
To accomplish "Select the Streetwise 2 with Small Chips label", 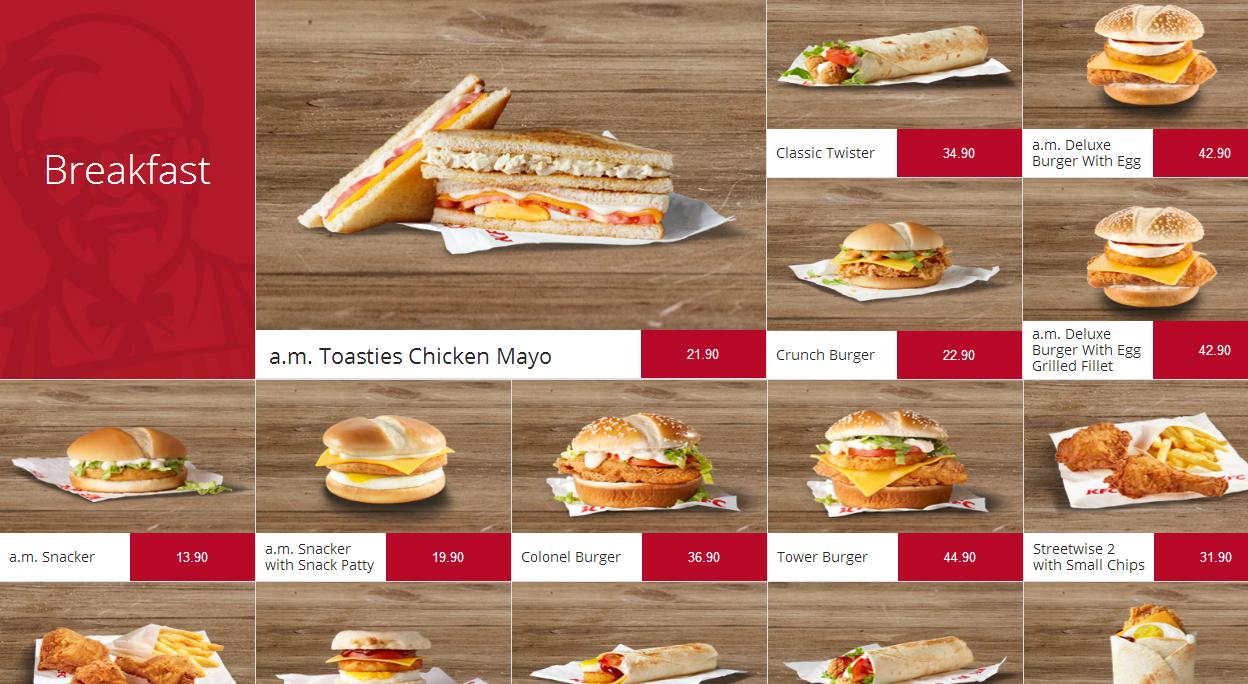I will coord(1088,557).
